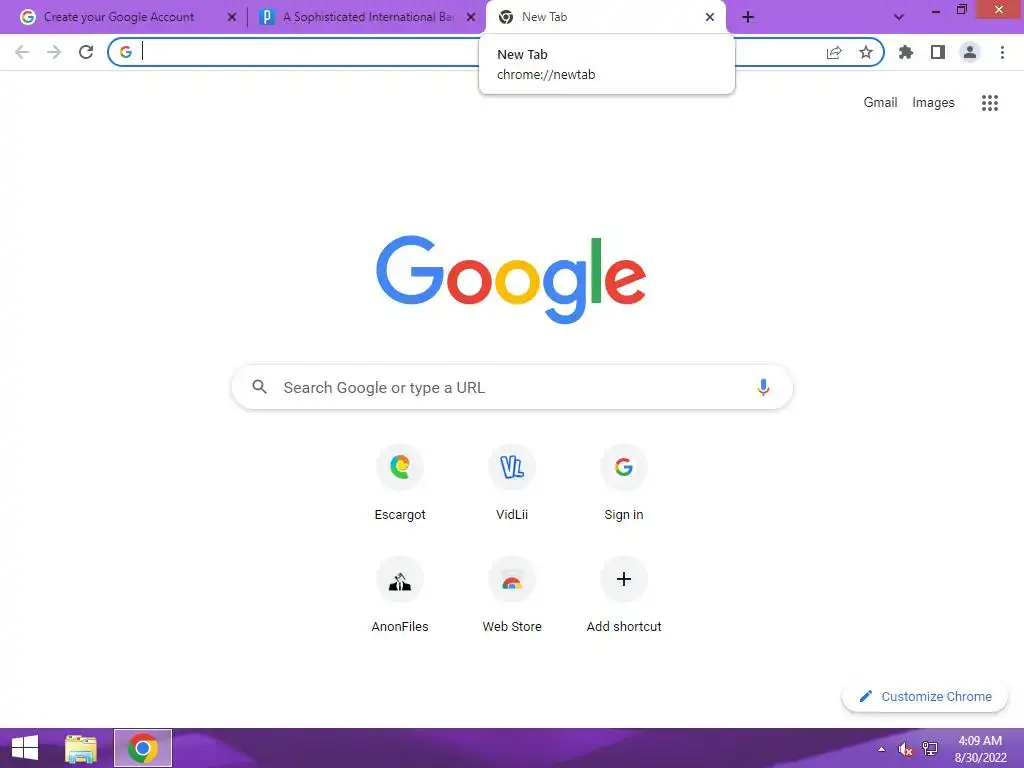This screenshot has width=1024, height=768.
Task: Close the New Tab tab
Action: pos(710,18)
